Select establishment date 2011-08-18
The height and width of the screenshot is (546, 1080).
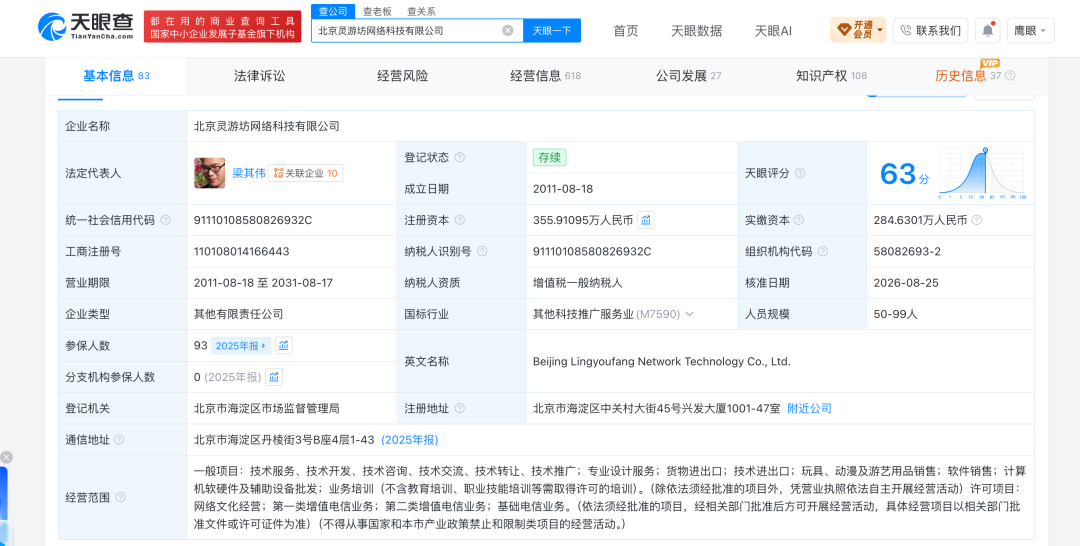point(563,189)
